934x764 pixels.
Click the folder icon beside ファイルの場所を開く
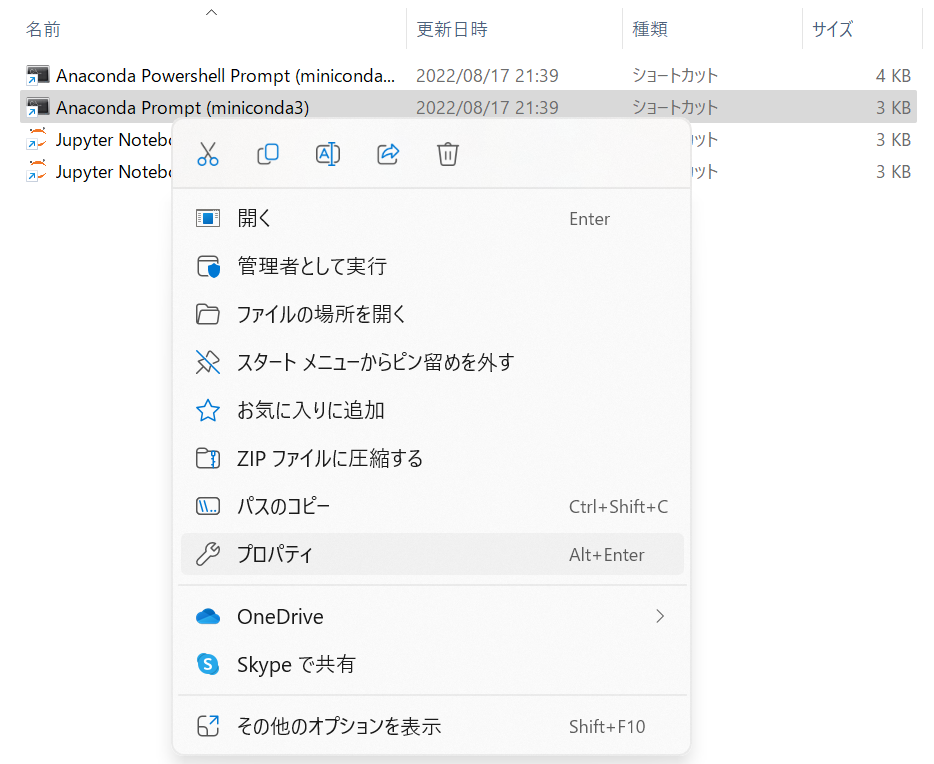point(208,314)
